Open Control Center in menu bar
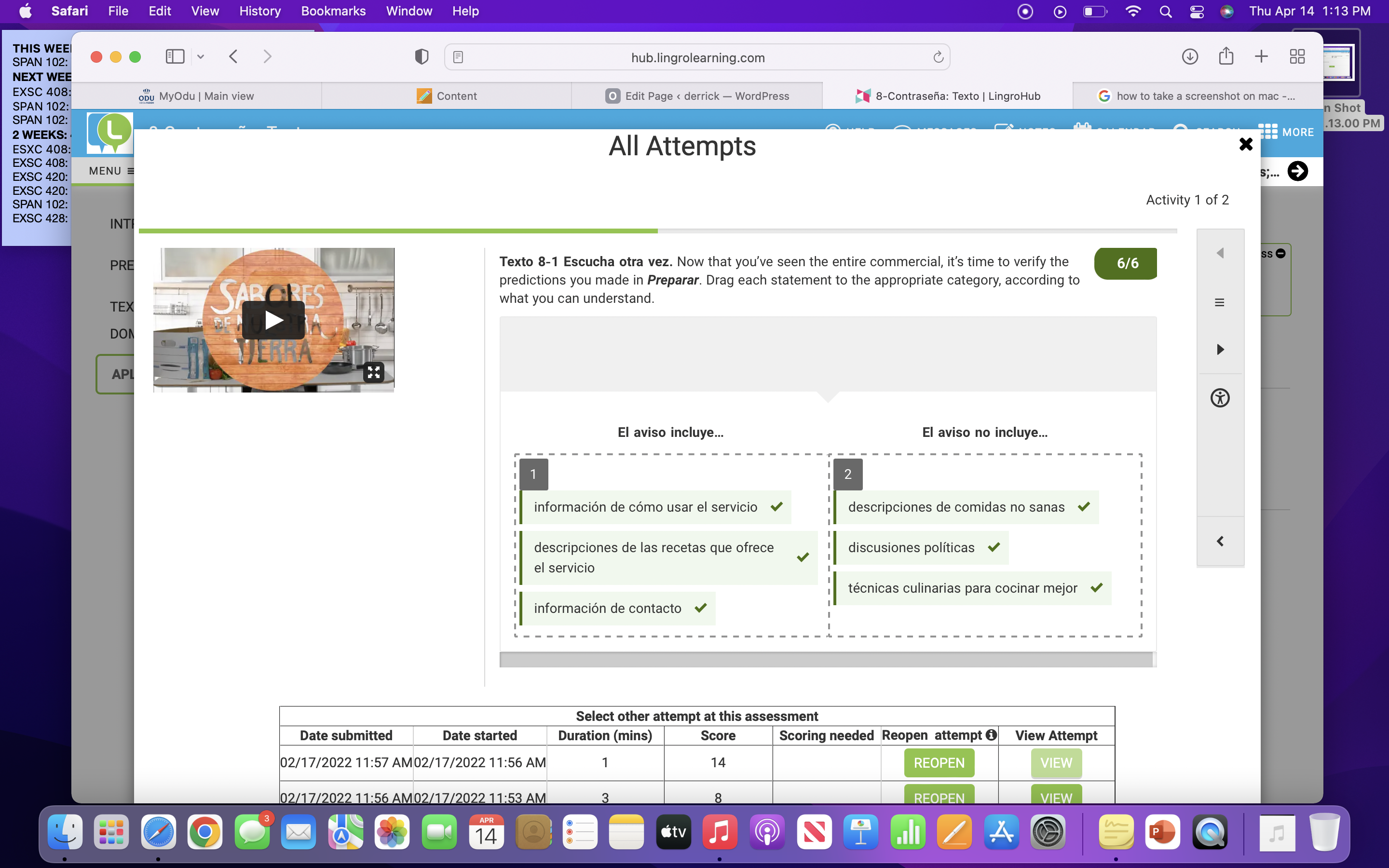1389x868 pixels. tap(1196, 12)
